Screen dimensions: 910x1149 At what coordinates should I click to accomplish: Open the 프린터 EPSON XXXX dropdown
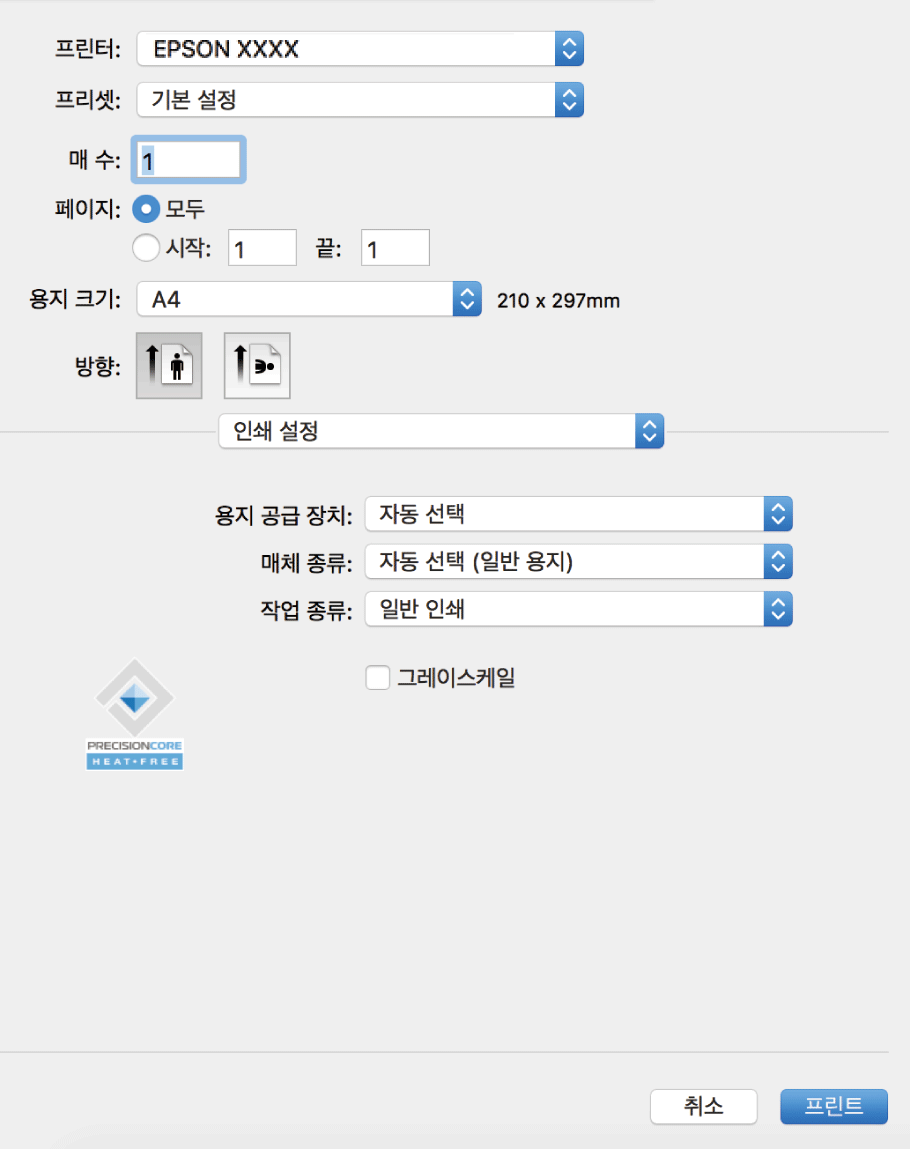click(x=360, y=48)
